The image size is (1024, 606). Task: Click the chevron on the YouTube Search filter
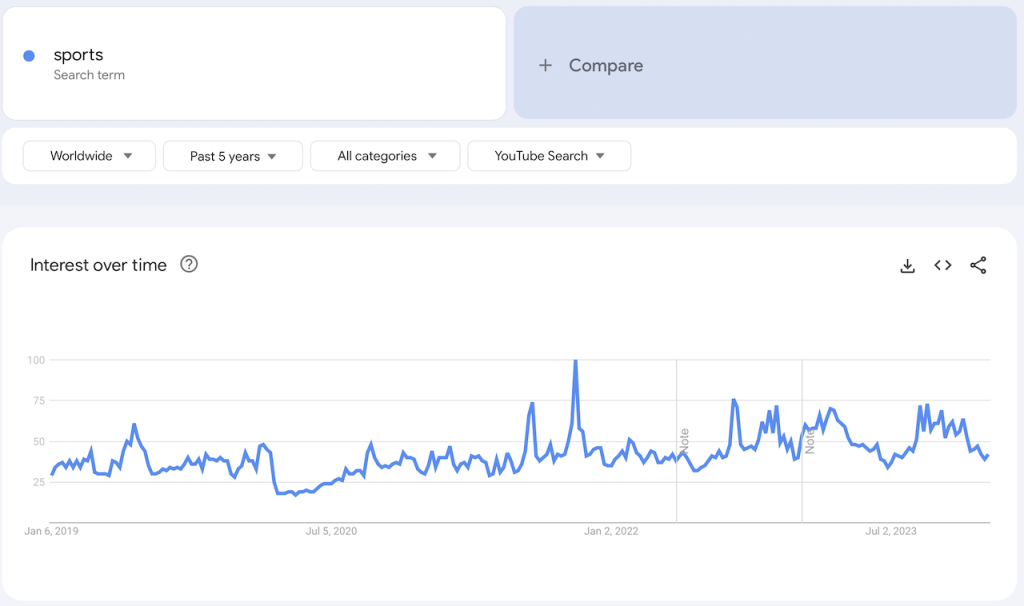tap(600, 156)
